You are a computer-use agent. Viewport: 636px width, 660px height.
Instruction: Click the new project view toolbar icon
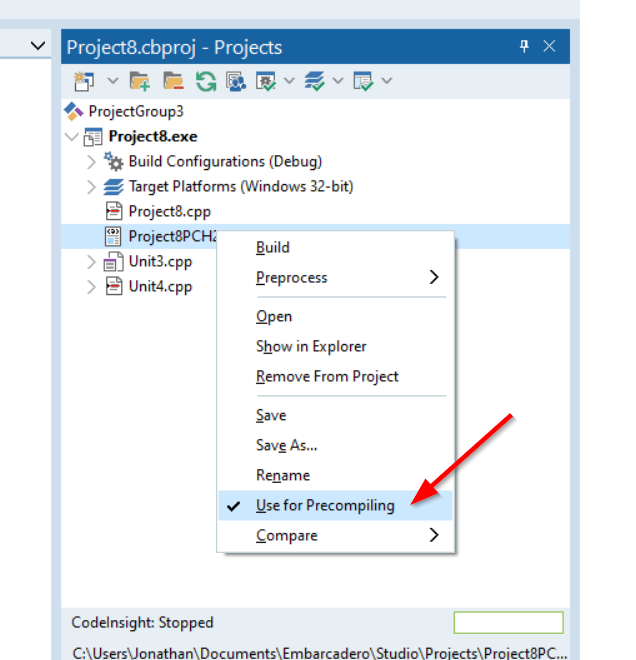coord(83,80)
